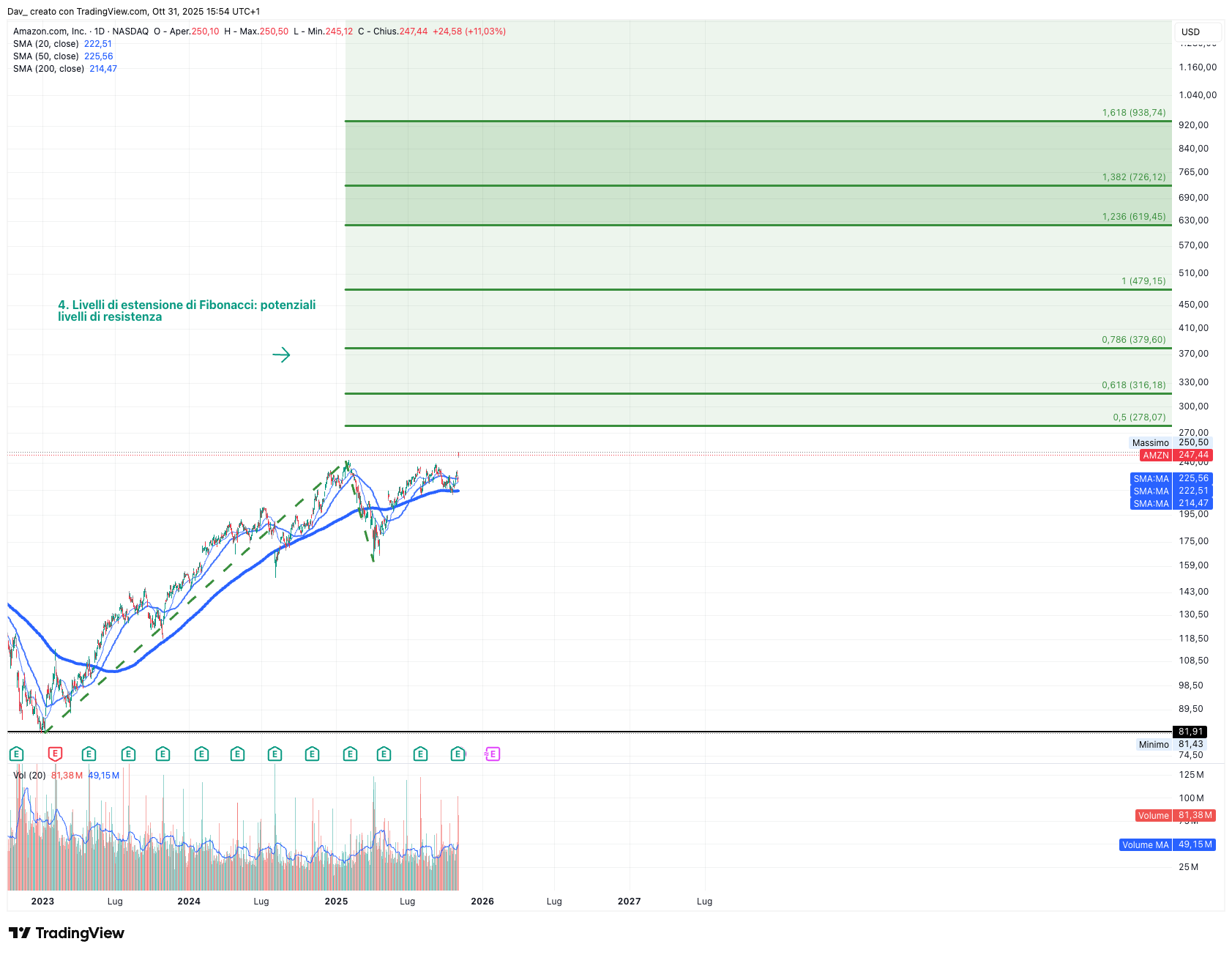The image size is (1232, 955).
Task: Click the opening price value 250,10
Action: (x=205, y=31)
